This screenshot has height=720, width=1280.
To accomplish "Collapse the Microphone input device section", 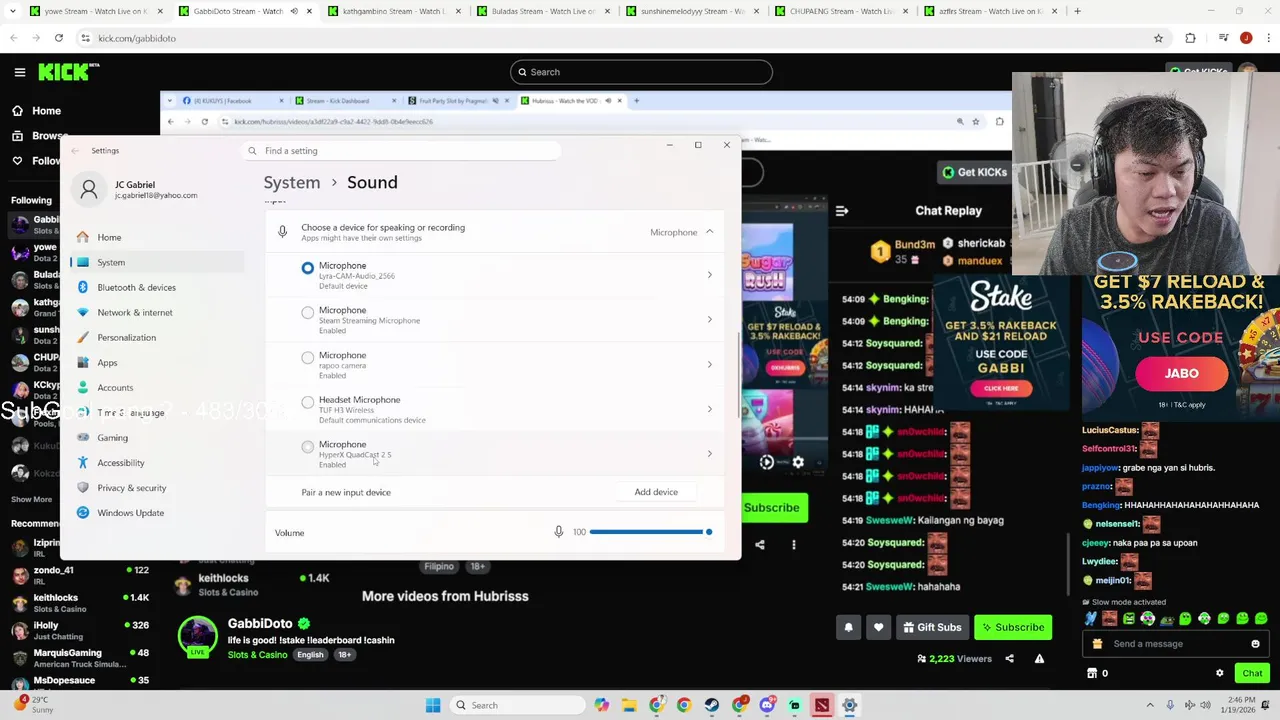I will 710,232.
